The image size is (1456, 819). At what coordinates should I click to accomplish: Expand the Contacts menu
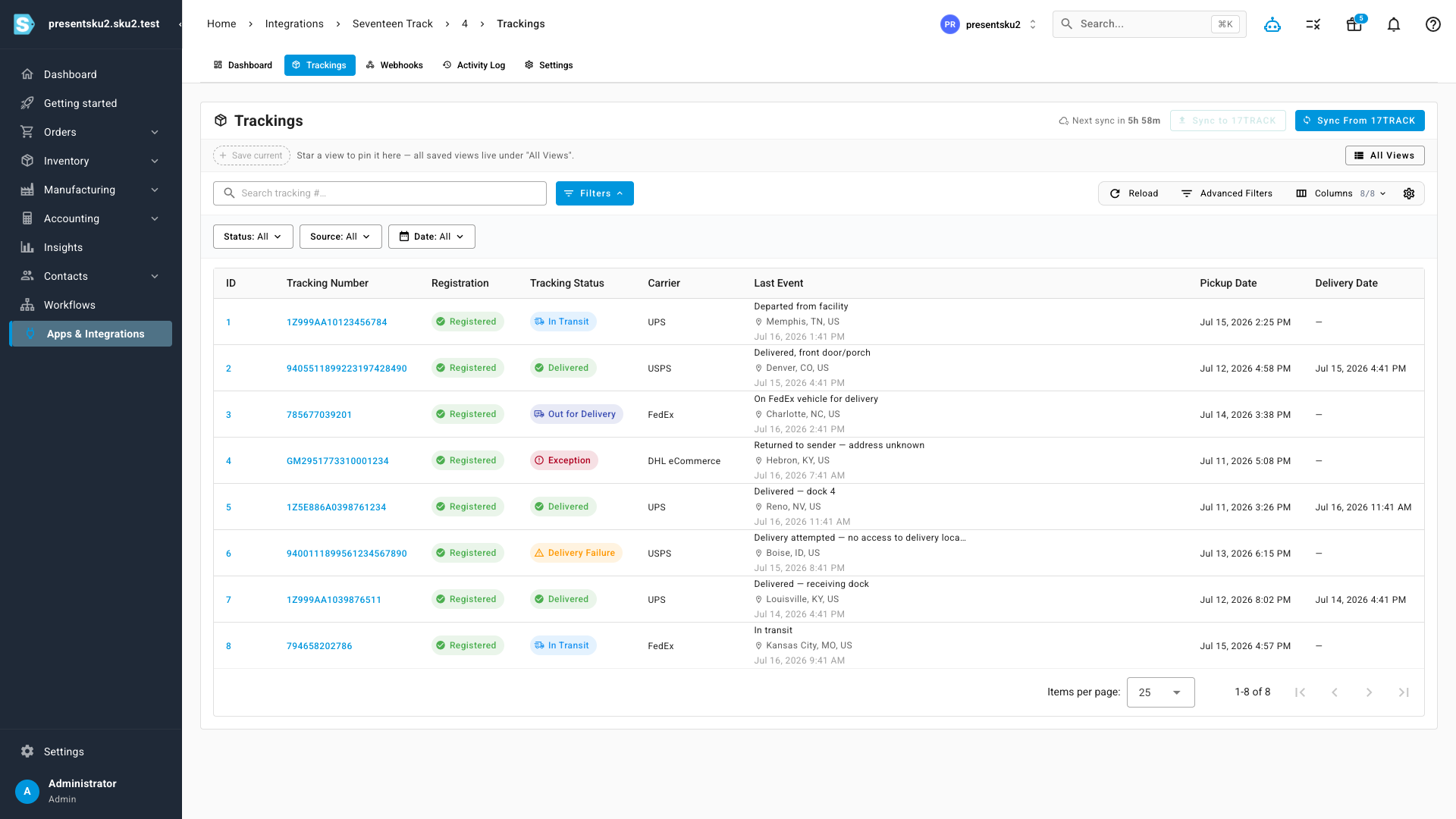[91, 276]
